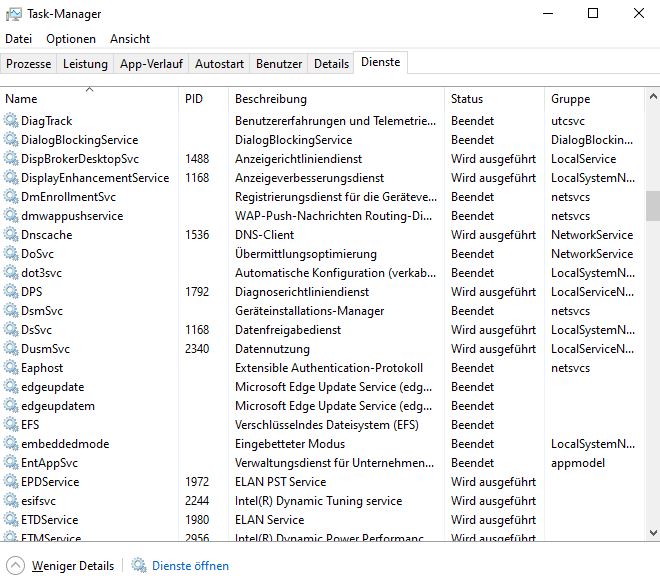This screenshot has width=660, height=576.
Task: Go to the App-Verlauf tab
Action: click(x=151, y=64)
